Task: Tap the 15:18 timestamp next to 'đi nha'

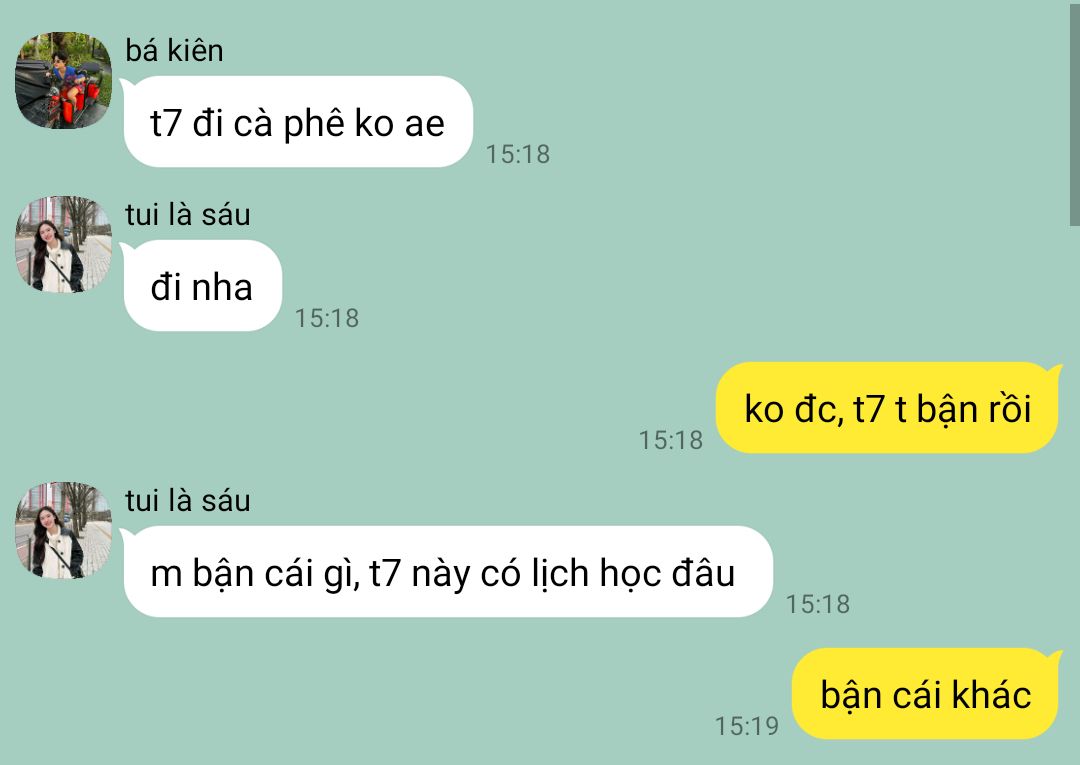Action: tap(327, 318)
